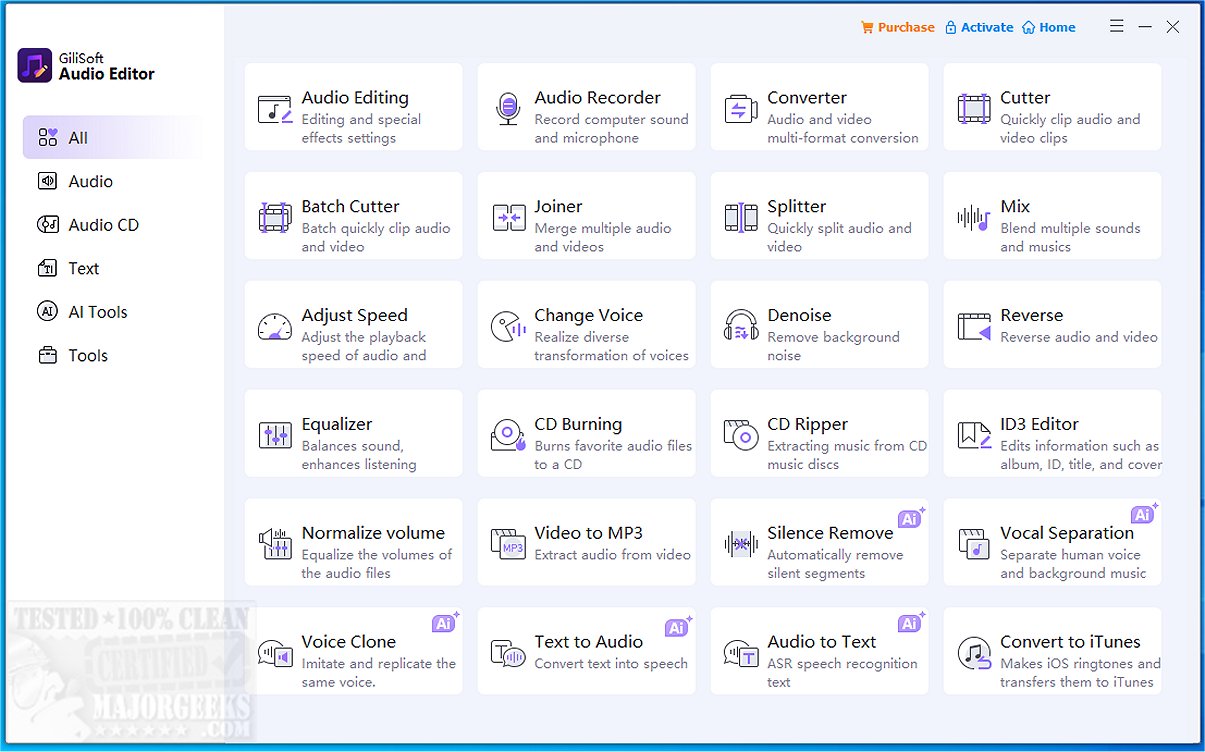Click the CD Ripper icon
Screen dimensions: 1205x752
(740, 435)
